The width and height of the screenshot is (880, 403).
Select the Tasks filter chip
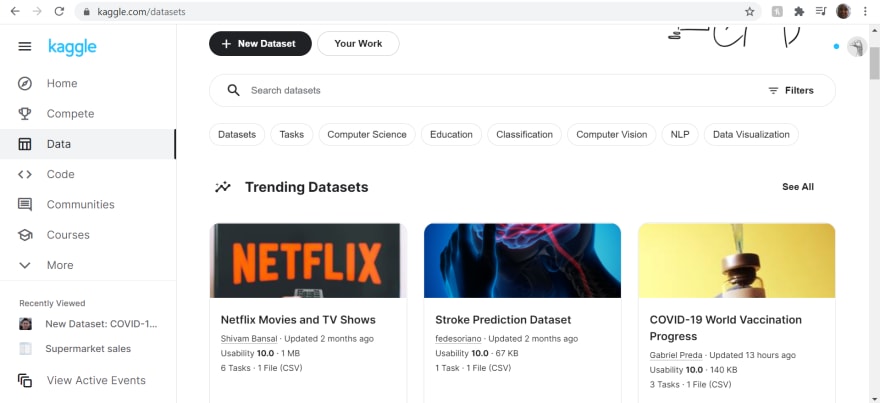pos(292,135)
